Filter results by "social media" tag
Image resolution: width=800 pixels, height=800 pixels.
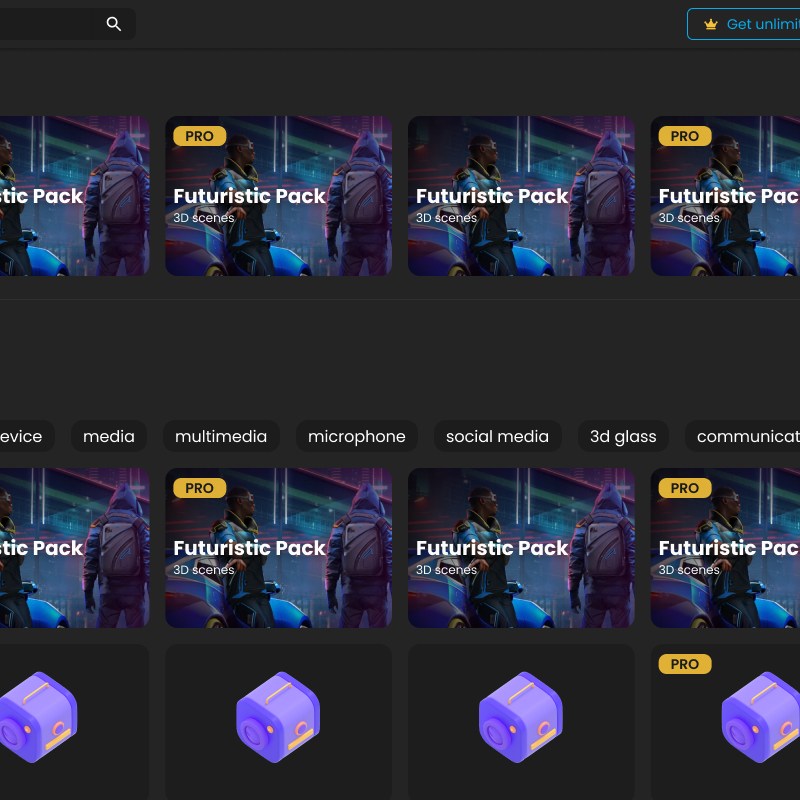497,436
